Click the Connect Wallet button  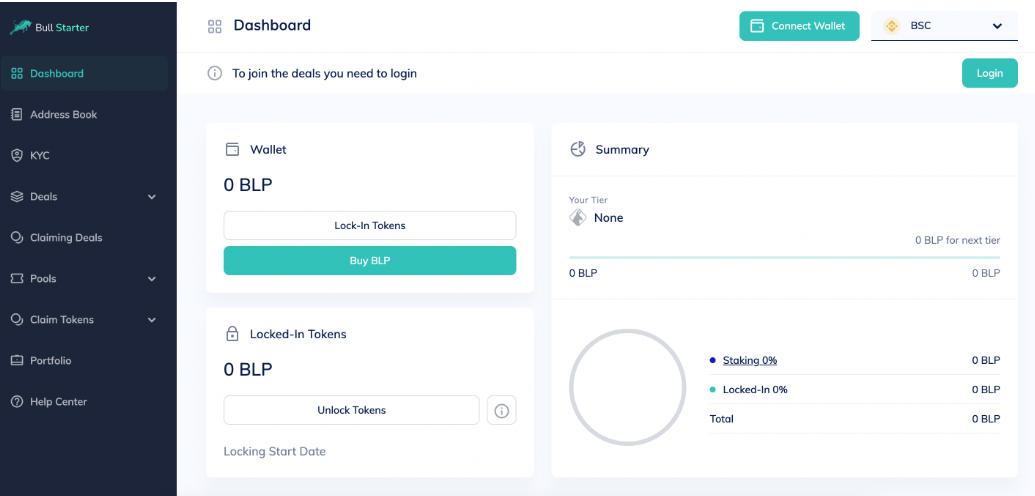[799, 26]
